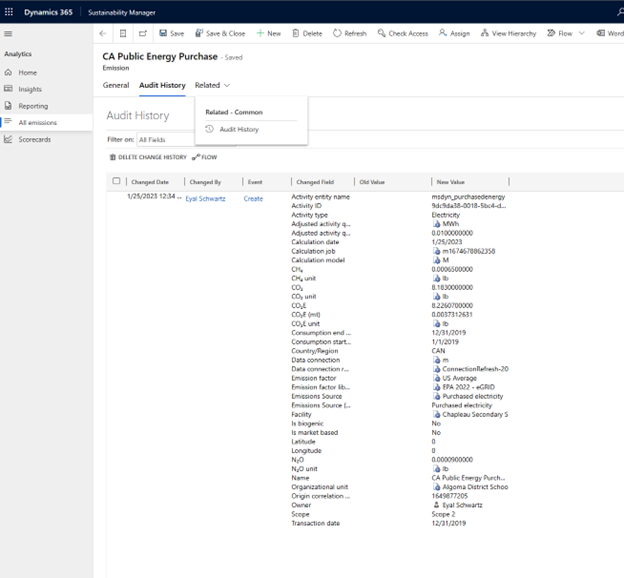This screenshot has width=624, height=578.
Task: Choose Audit History in Related flyout
Action: [x=239, y=129]
